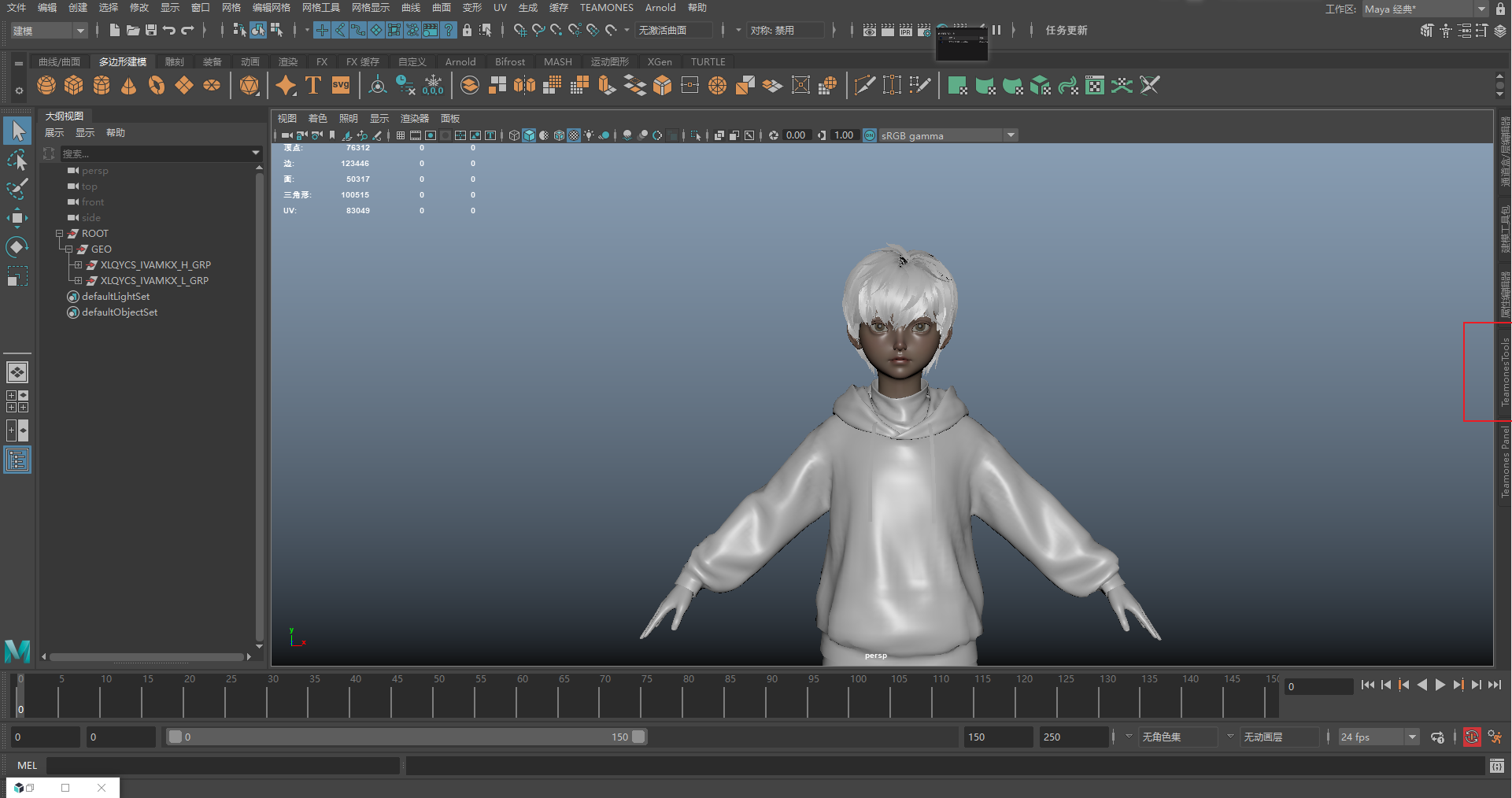Click the SVG import shelf icon
Image resolution: width=1512 pixels, height=798 pixels.
(341, 85)
